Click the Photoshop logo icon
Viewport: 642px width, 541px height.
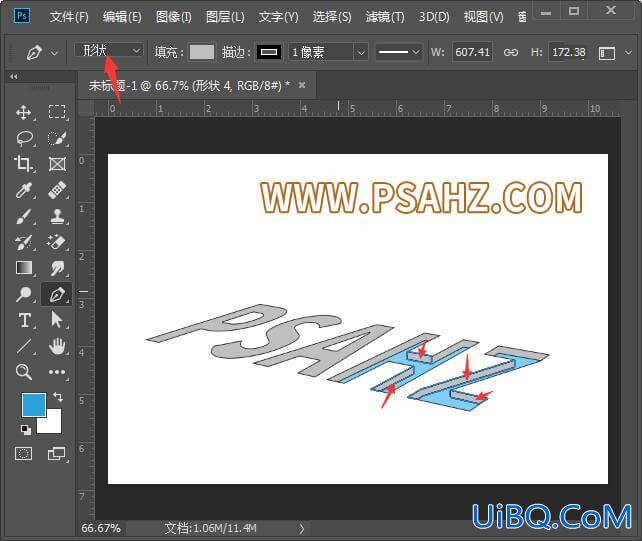22,16
